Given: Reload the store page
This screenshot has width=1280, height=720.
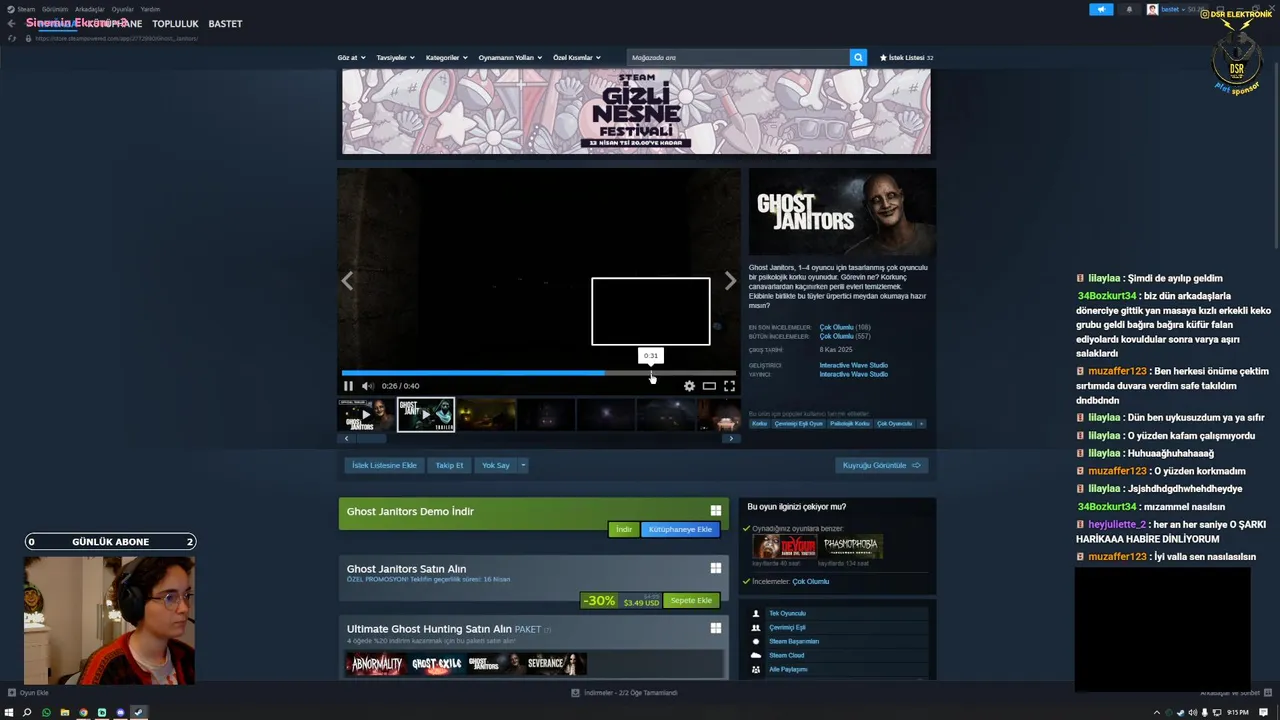Looking at the screenshot, I should (12, 38).
